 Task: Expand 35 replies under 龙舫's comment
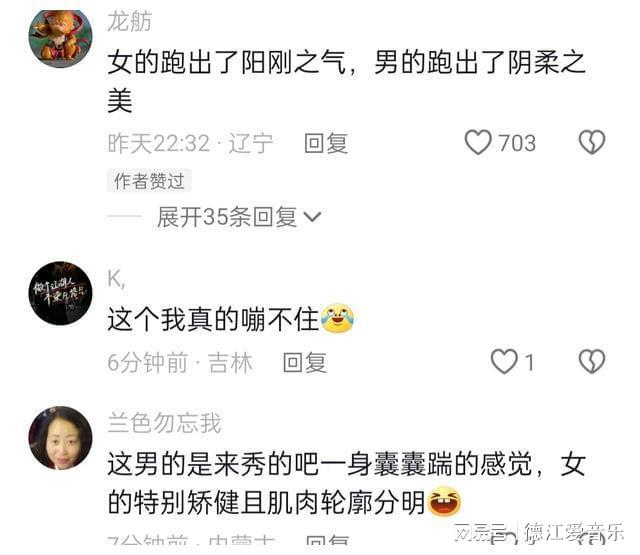tap(239, 217)
